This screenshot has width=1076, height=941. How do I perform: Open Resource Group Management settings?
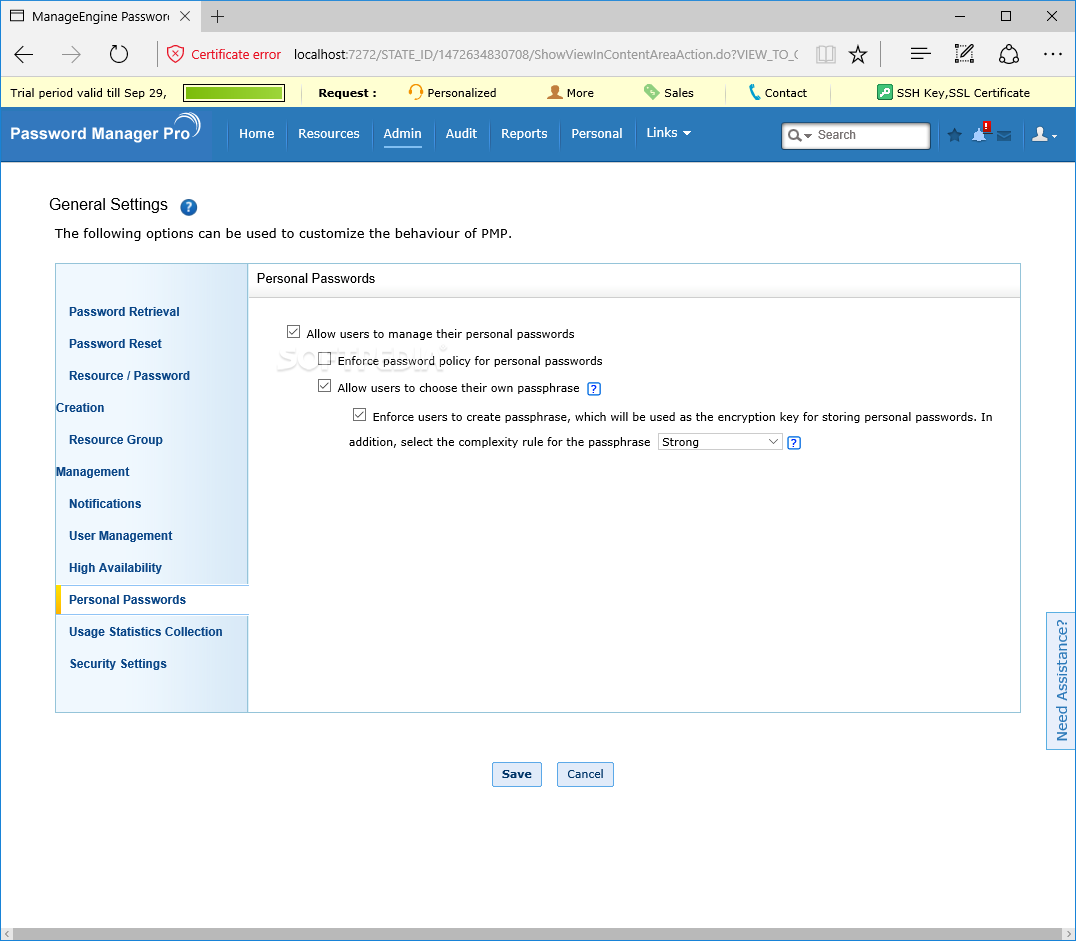click(110, 456)
